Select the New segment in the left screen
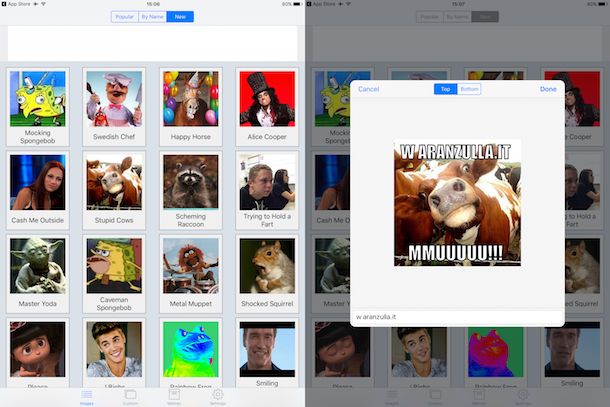 click(180, 17)
